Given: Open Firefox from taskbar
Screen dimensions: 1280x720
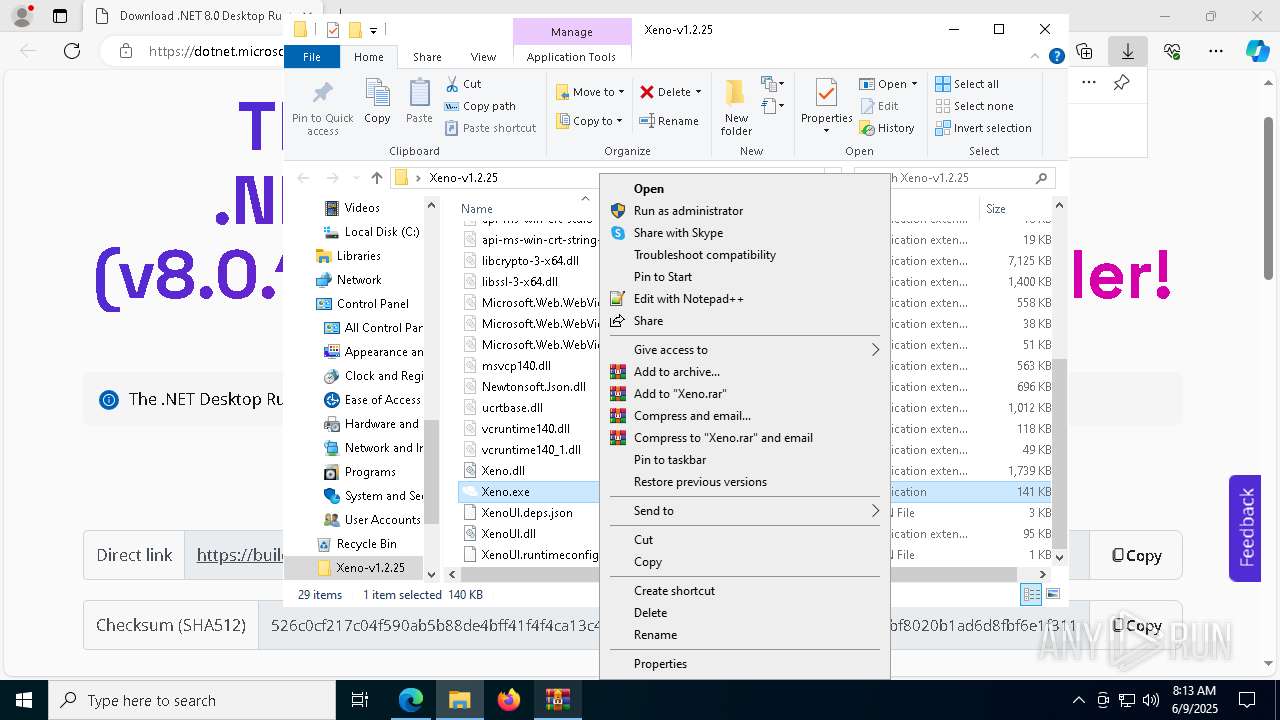Looking at the screenshot, I should (509, 700).
